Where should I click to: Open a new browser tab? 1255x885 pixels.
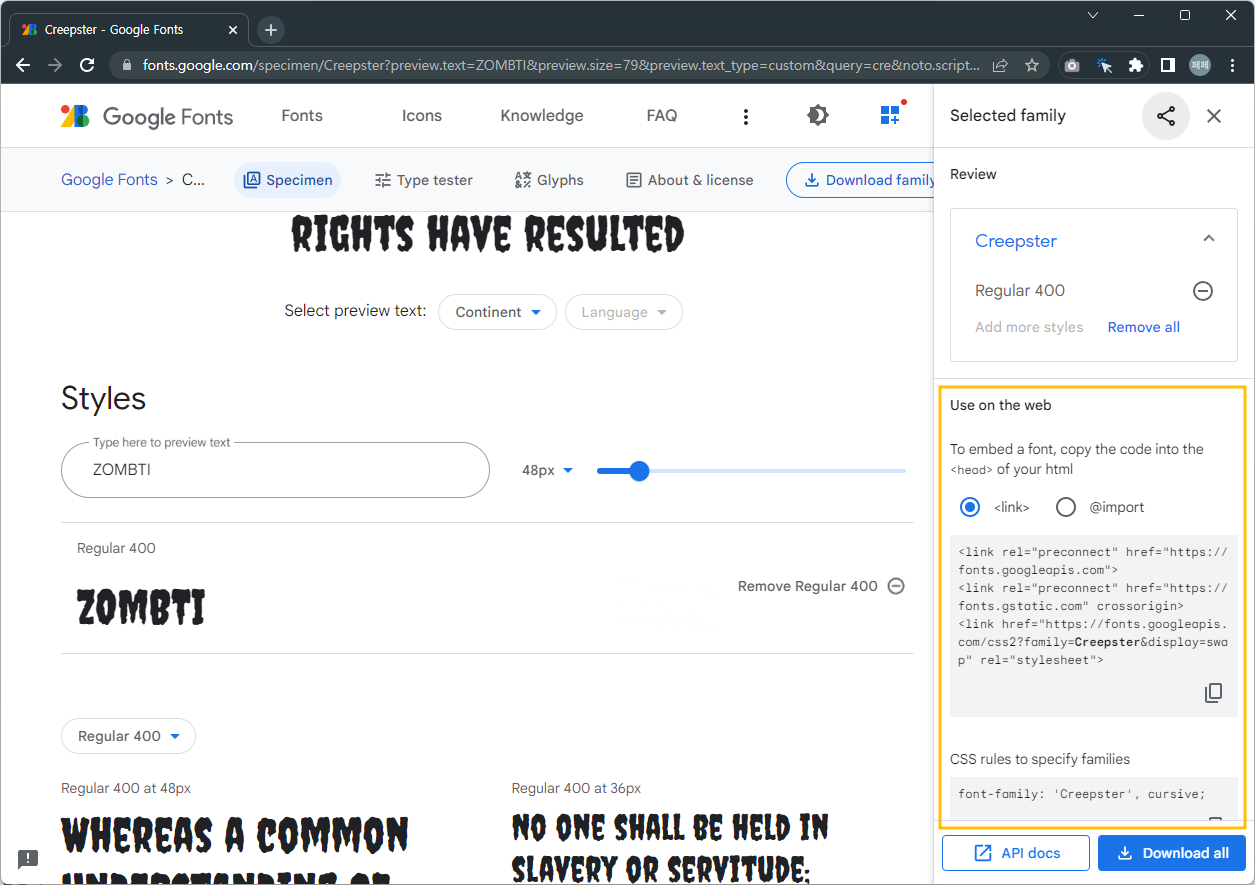tap(271, 30)
